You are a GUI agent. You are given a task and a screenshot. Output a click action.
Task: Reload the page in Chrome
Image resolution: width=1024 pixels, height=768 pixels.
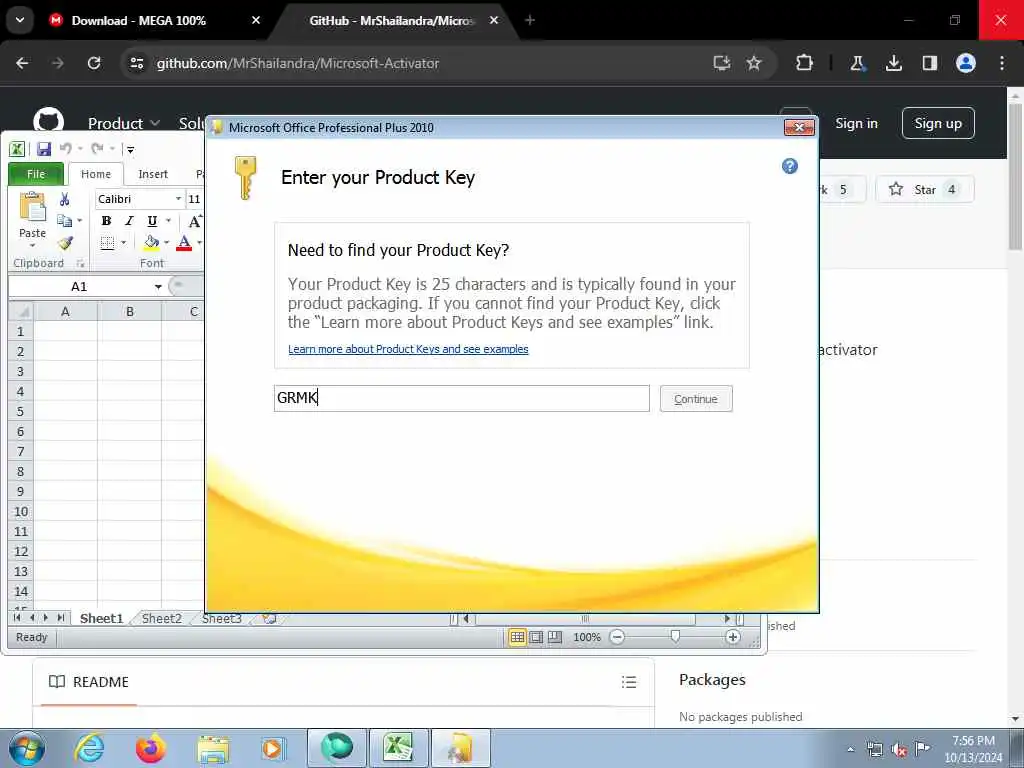(94, 63)
